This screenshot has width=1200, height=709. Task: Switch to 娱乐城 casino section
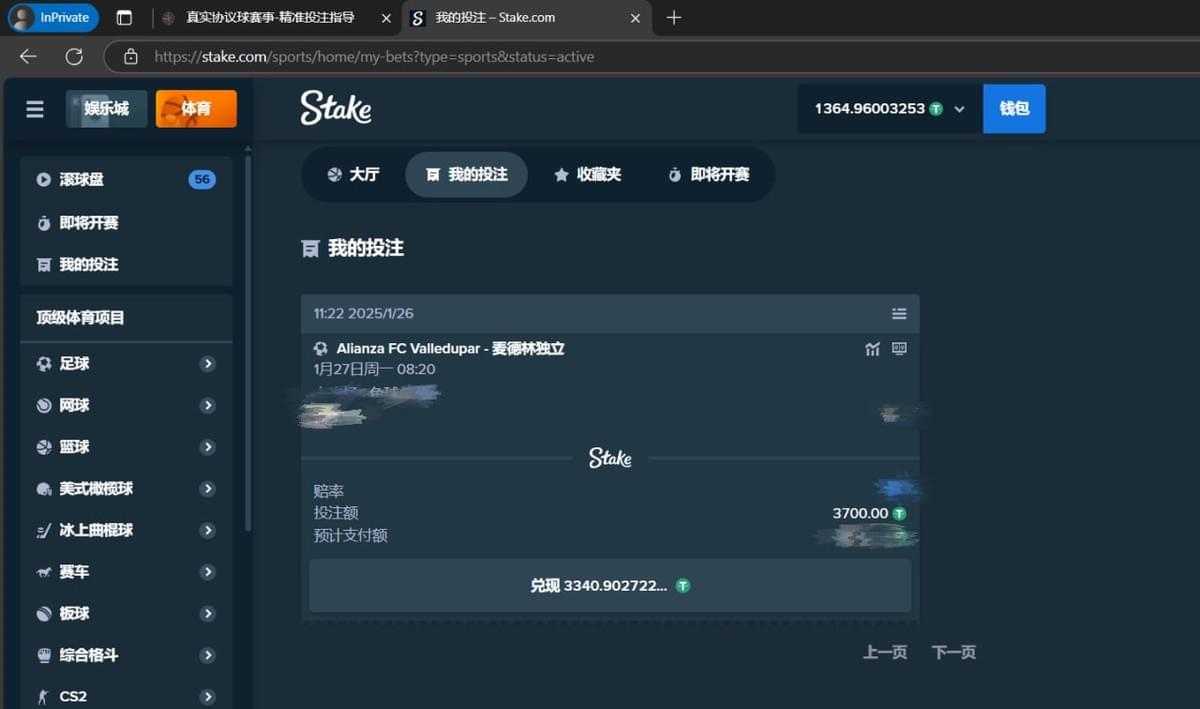(107, 109)
